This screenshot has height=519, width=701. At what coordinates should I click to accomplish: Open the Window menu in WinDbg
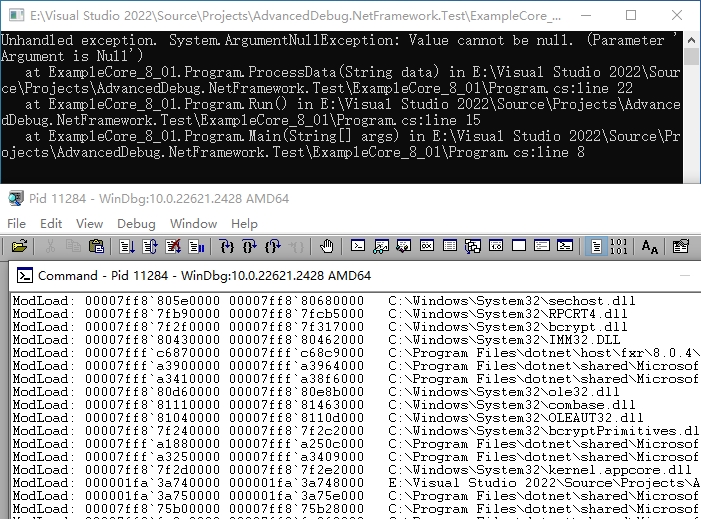[194, 224]
